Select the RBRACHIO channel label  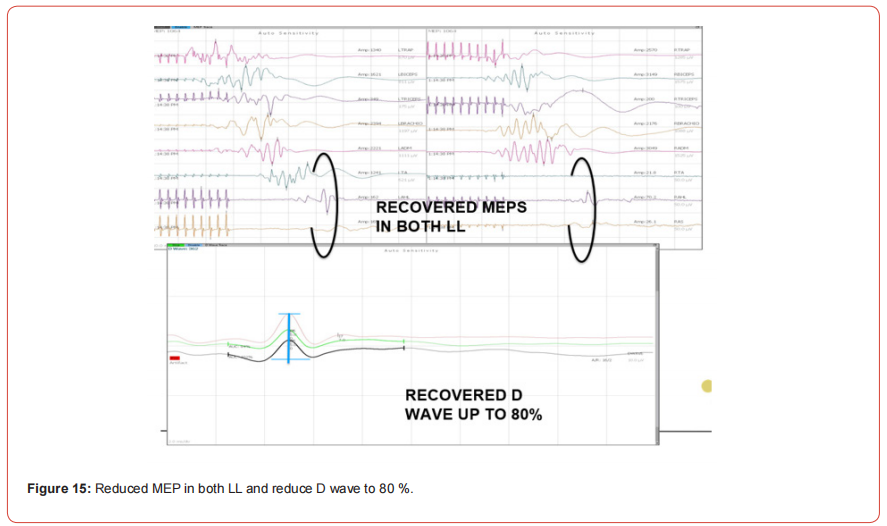pyautogui.click(x=686, y=123)
